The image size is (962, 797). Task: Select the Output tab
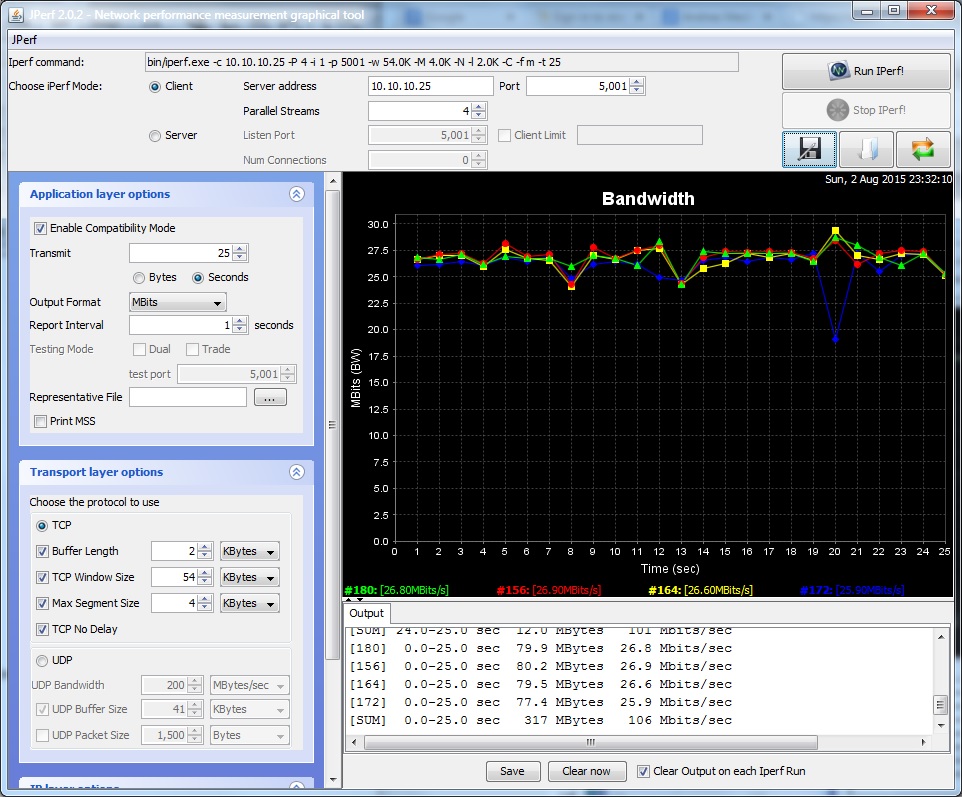[x=366, y=614]
